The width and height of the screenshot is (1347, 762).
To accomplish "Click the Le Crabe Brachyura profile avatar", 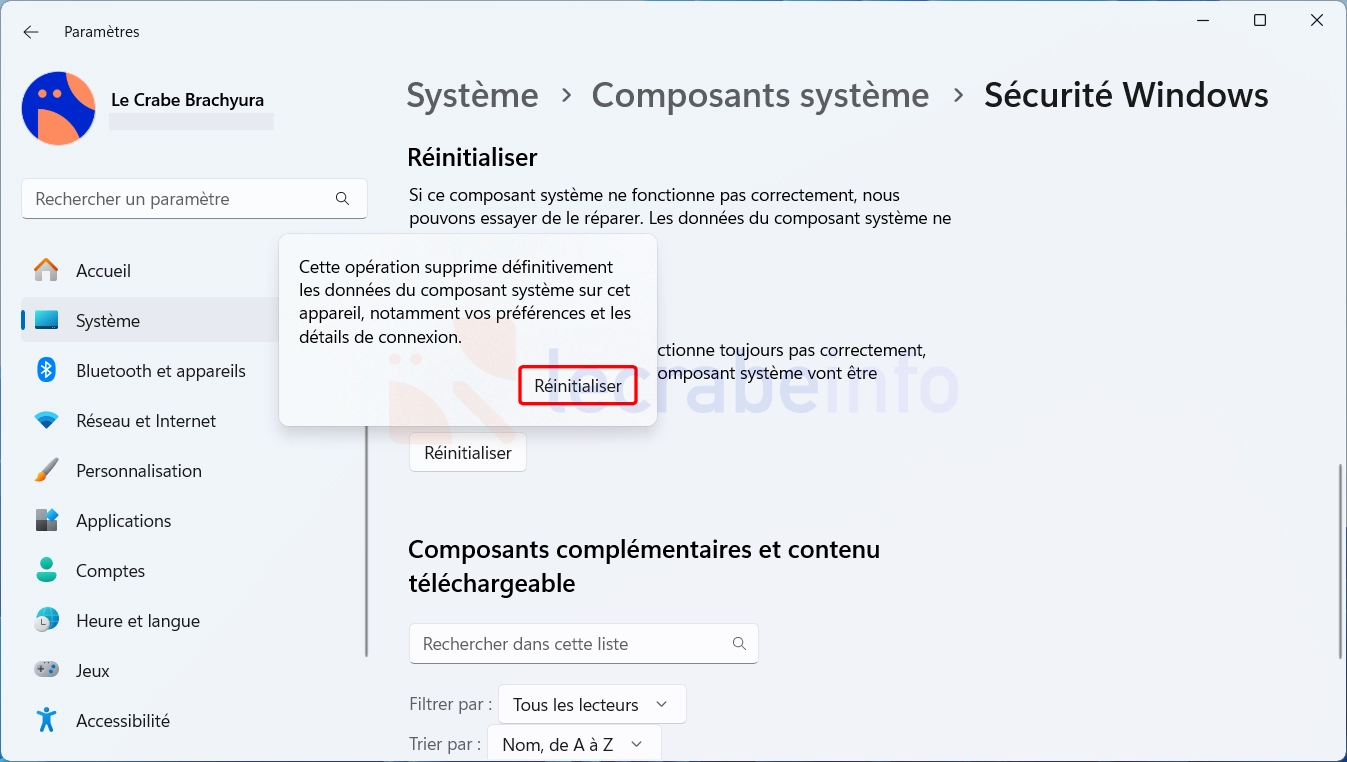I will [58, 108].
